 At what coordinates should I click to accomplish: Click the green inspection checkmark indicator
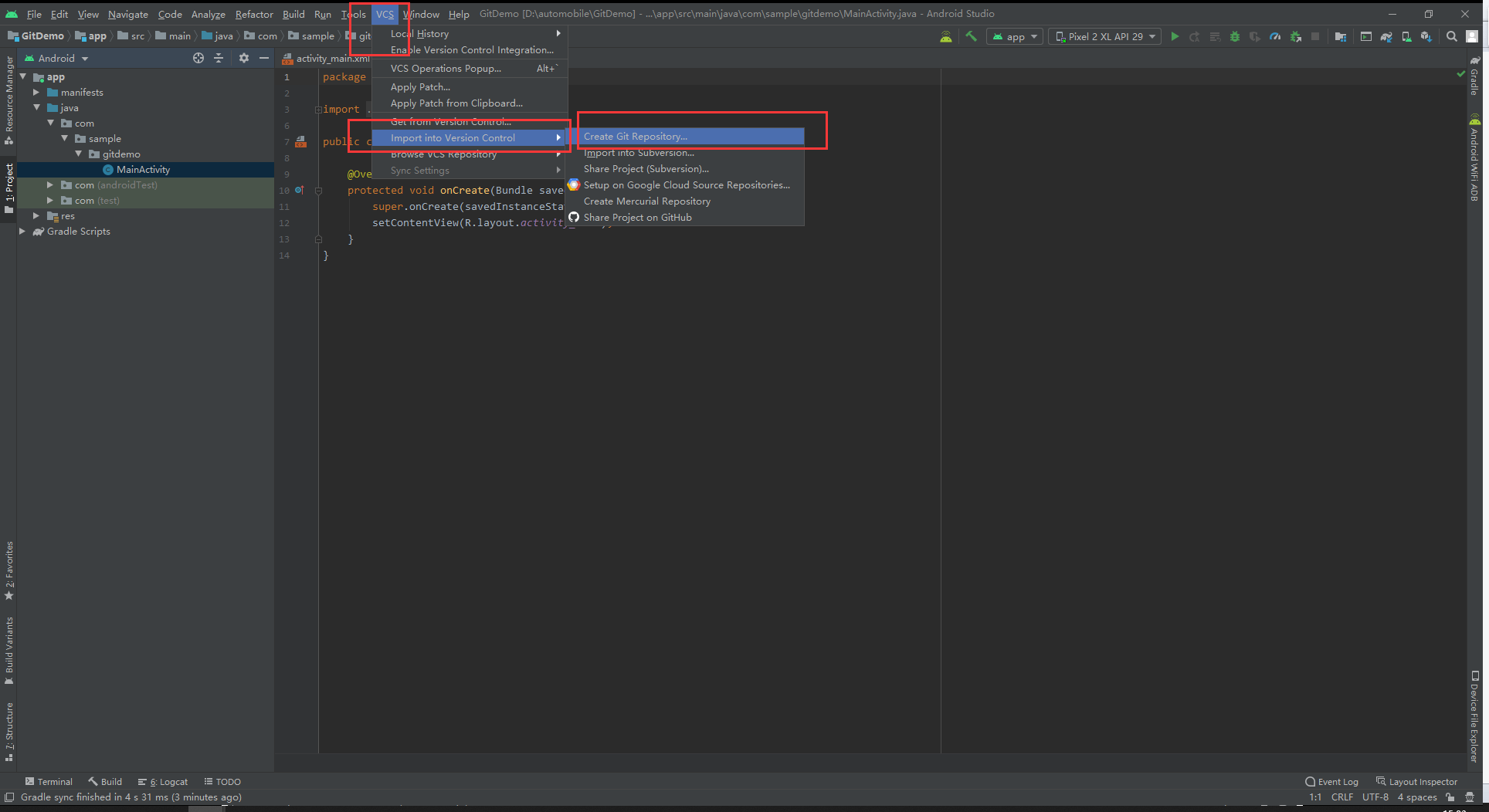coord(1460,74)
